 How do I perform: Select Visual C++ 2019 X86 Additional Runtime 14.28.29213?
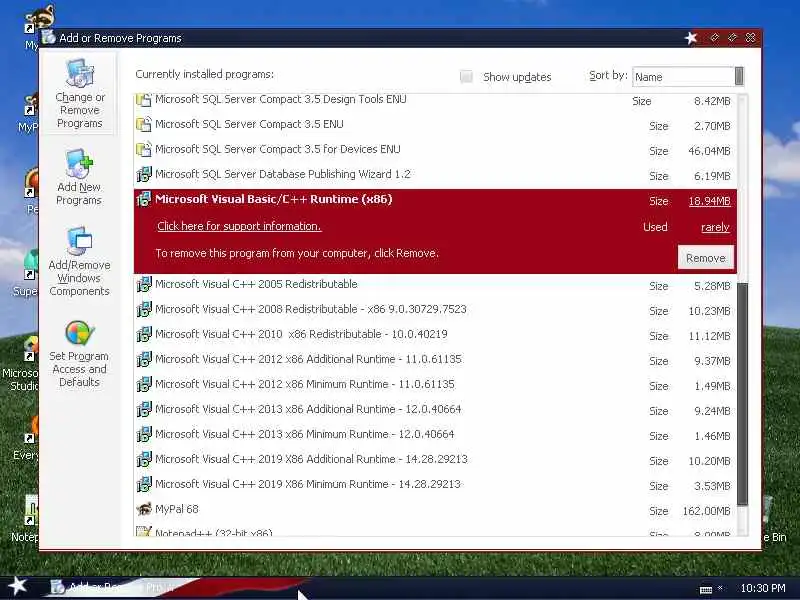tap(311, 459)
